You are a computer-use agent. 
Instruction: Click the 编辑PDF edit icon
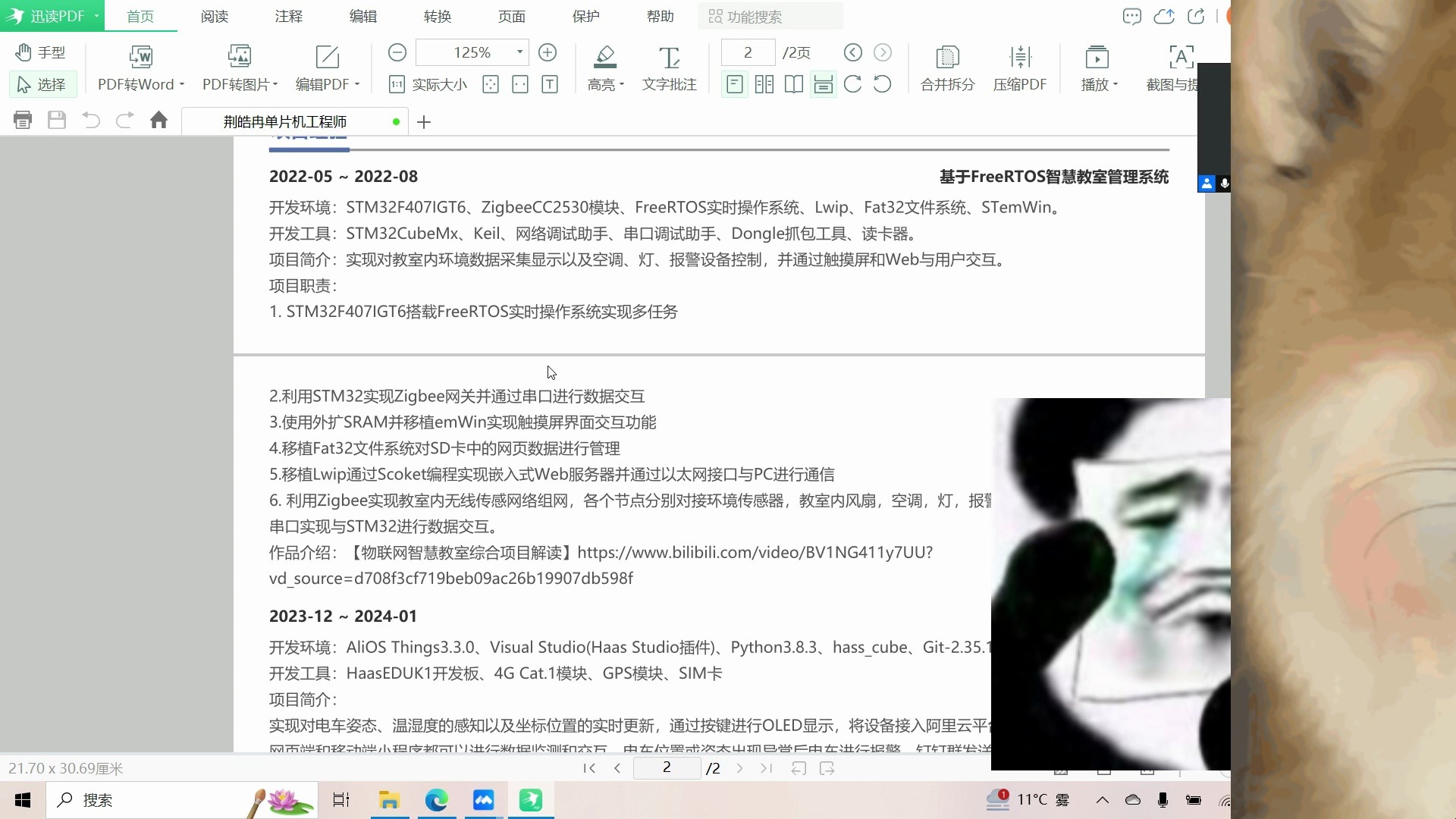pyautogui.click(x=327, y=56)
